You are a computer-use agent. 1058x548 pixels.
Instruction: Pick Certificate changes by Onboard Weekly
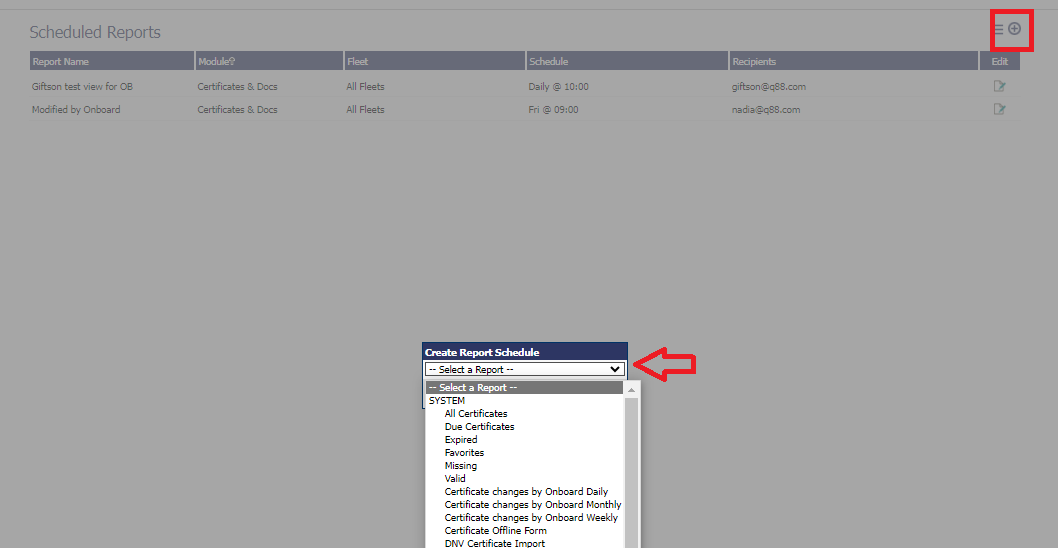pyautogui.click(x=531, y=518)
